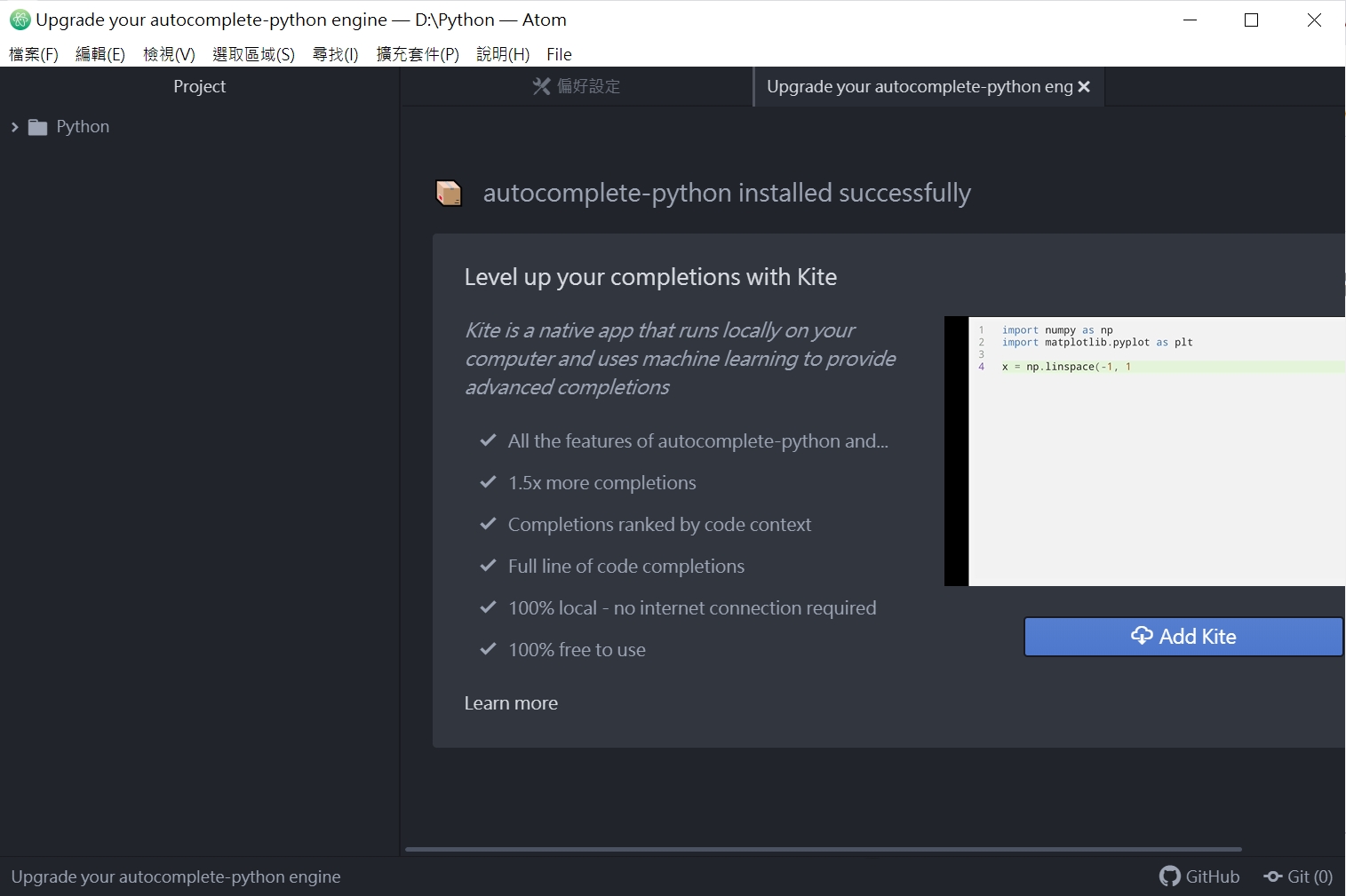Switch to the 偏好設定 tab
The width and height of the screenshot is (1346, 896).
coord(588,86)
